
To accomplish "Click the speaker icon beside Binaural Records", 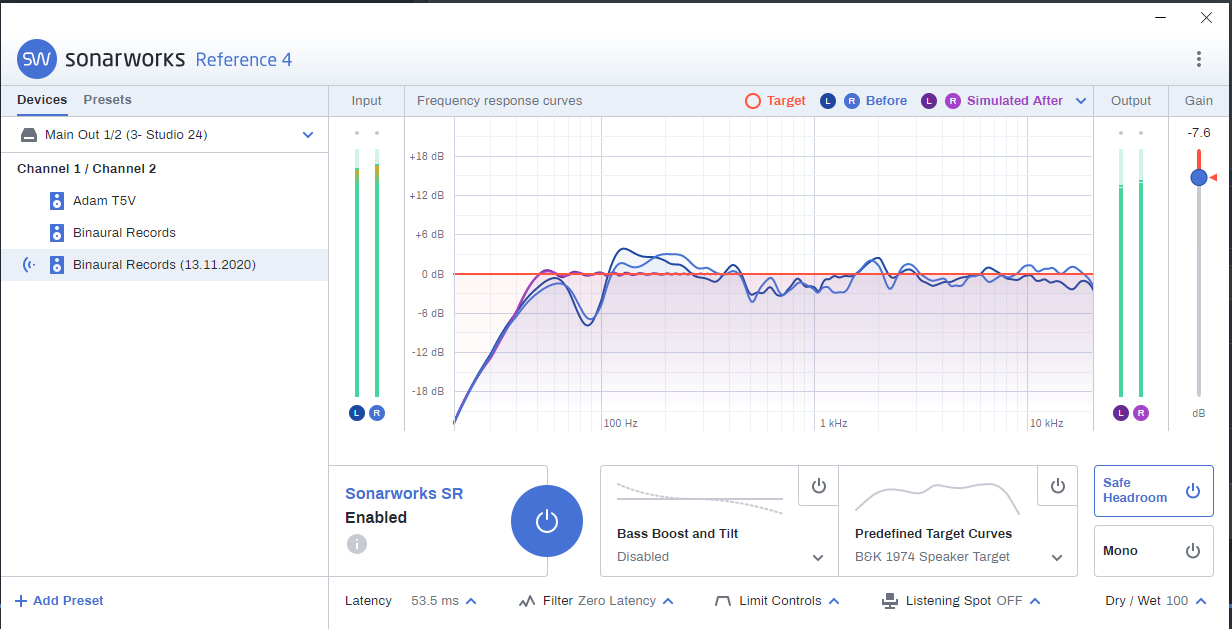I will [x=57, y=233].
